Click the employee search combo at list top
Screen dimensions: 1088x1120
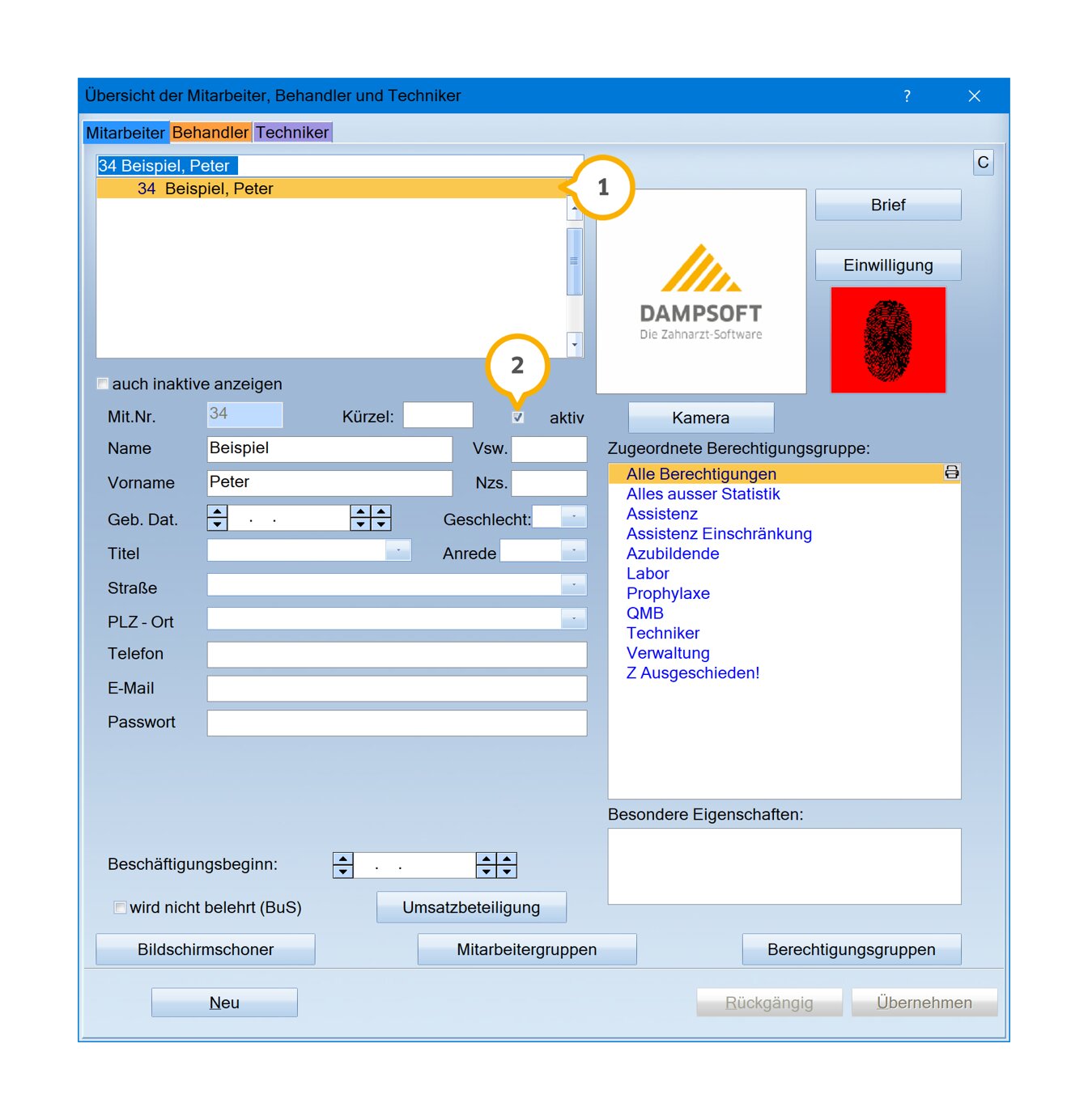(x=340, y=166)
